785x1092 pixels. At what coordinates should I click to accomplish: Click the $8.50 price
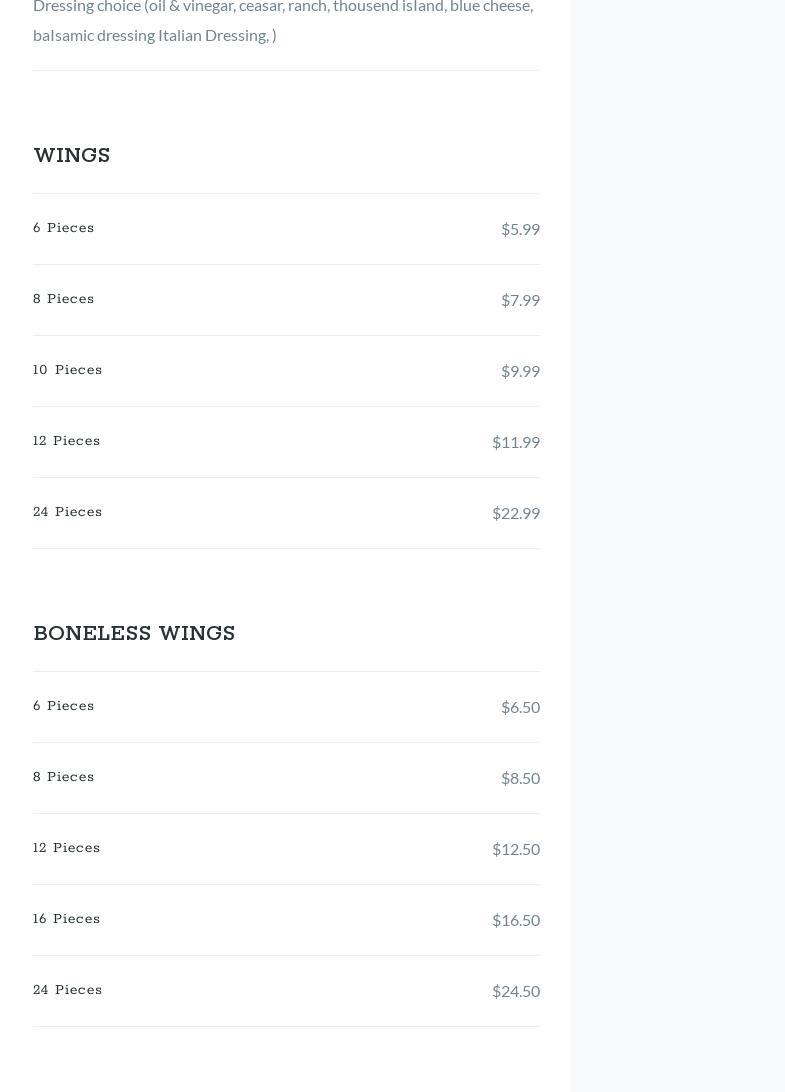pyautogui.click(x=520, y=778)
